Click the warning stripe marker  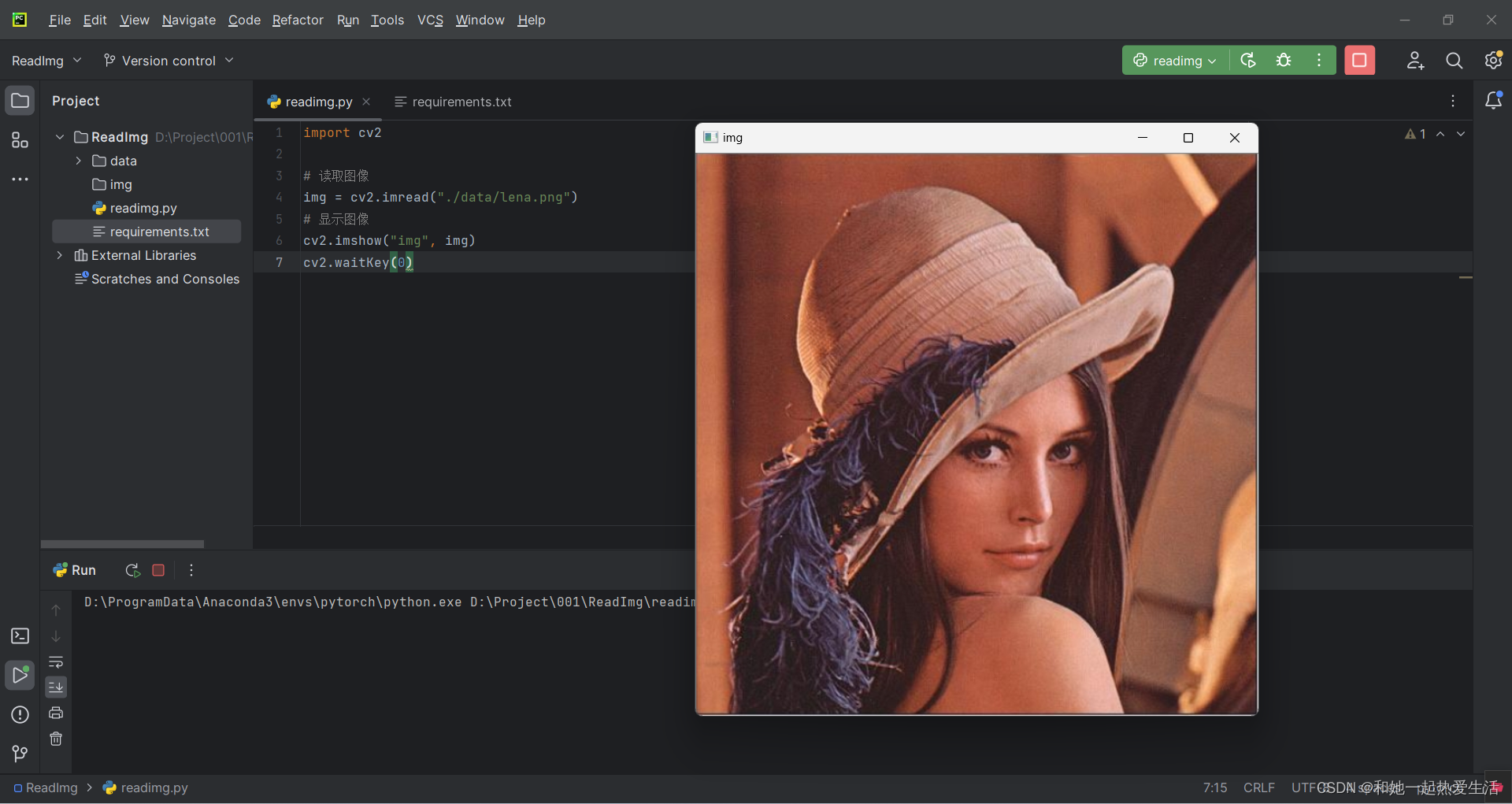[x=1466, y=277]
